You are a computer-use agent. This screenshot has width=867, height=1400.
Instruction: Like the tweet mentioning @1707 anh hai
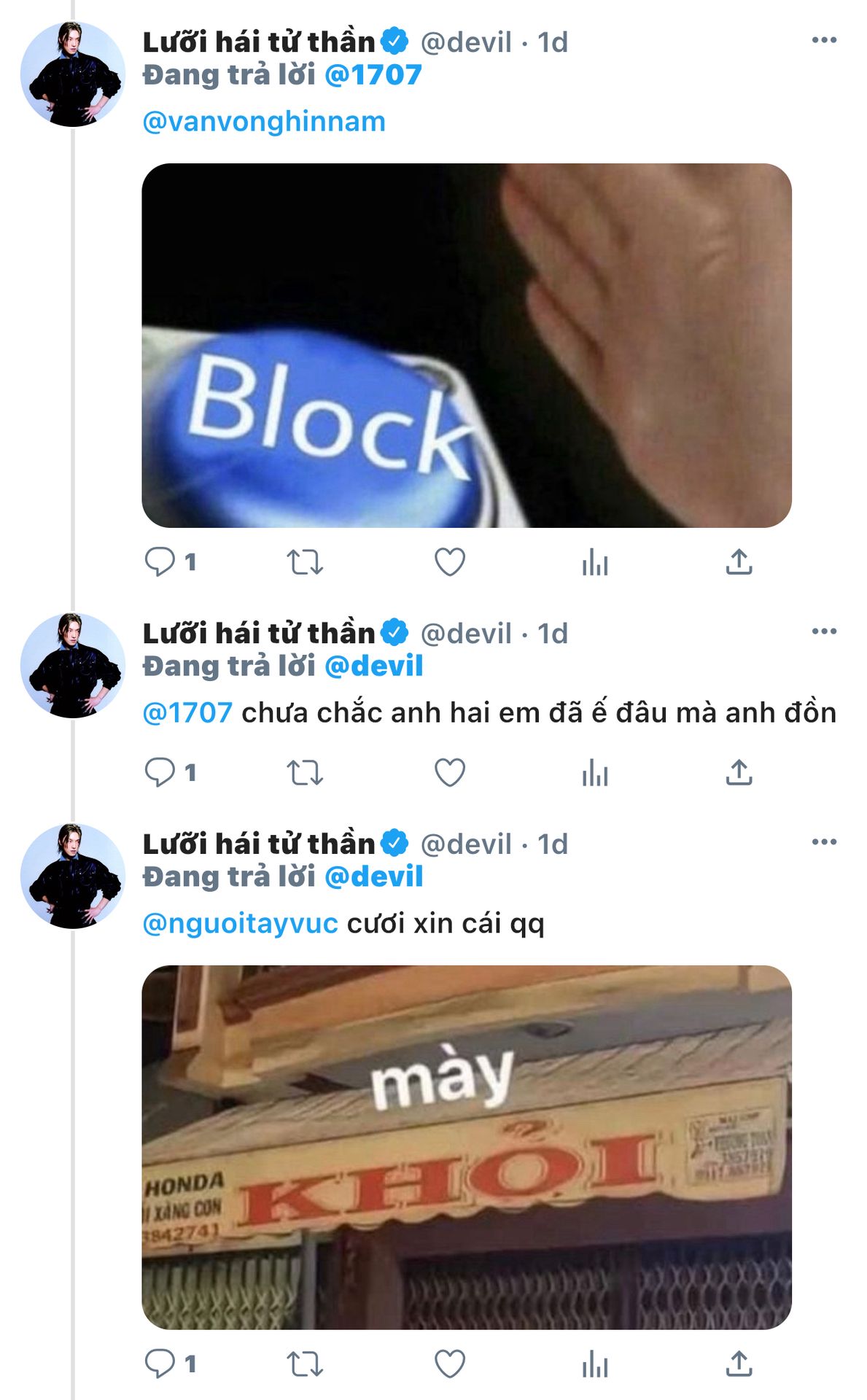[449, 772]
